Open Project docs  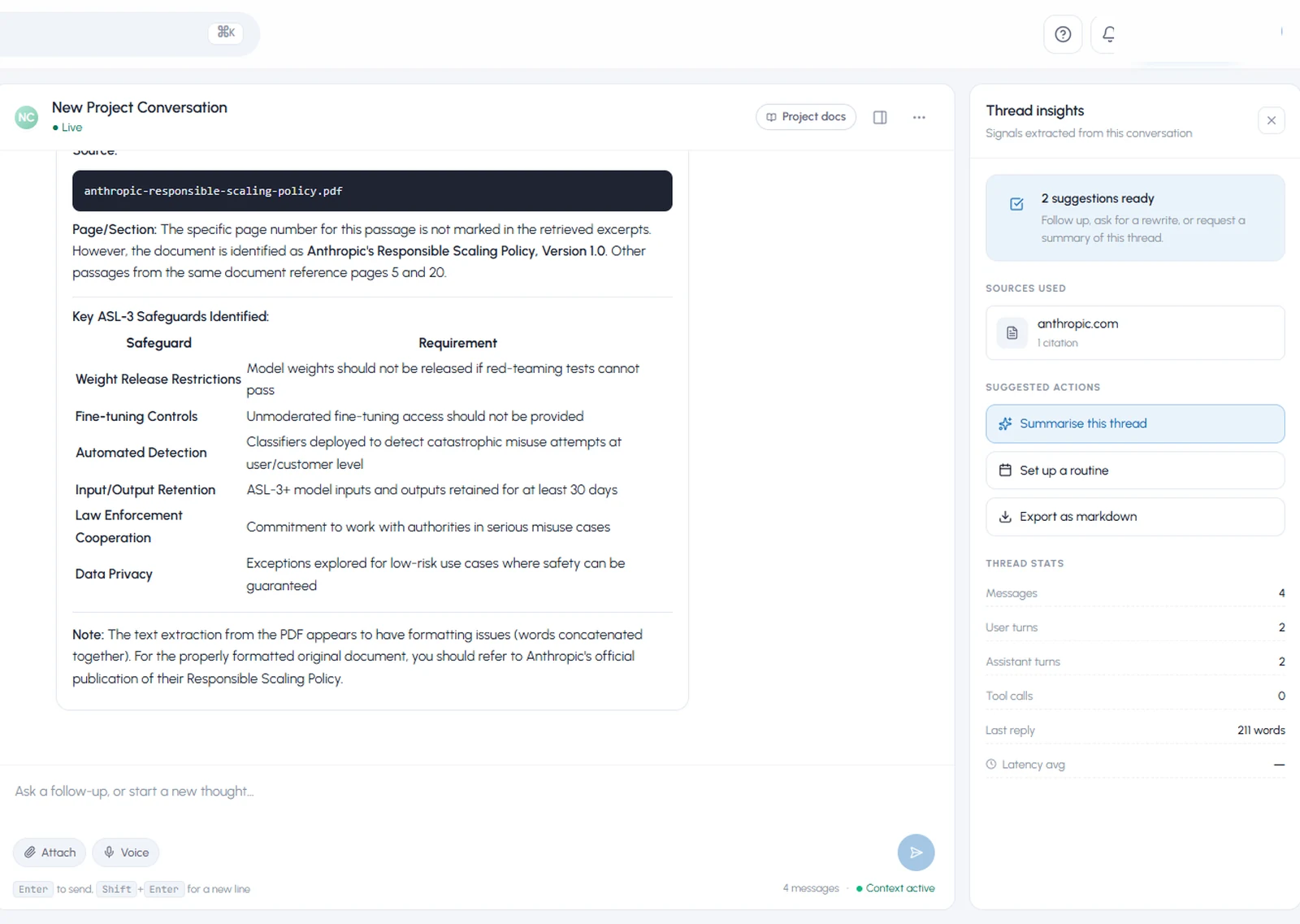coord(806,117)
